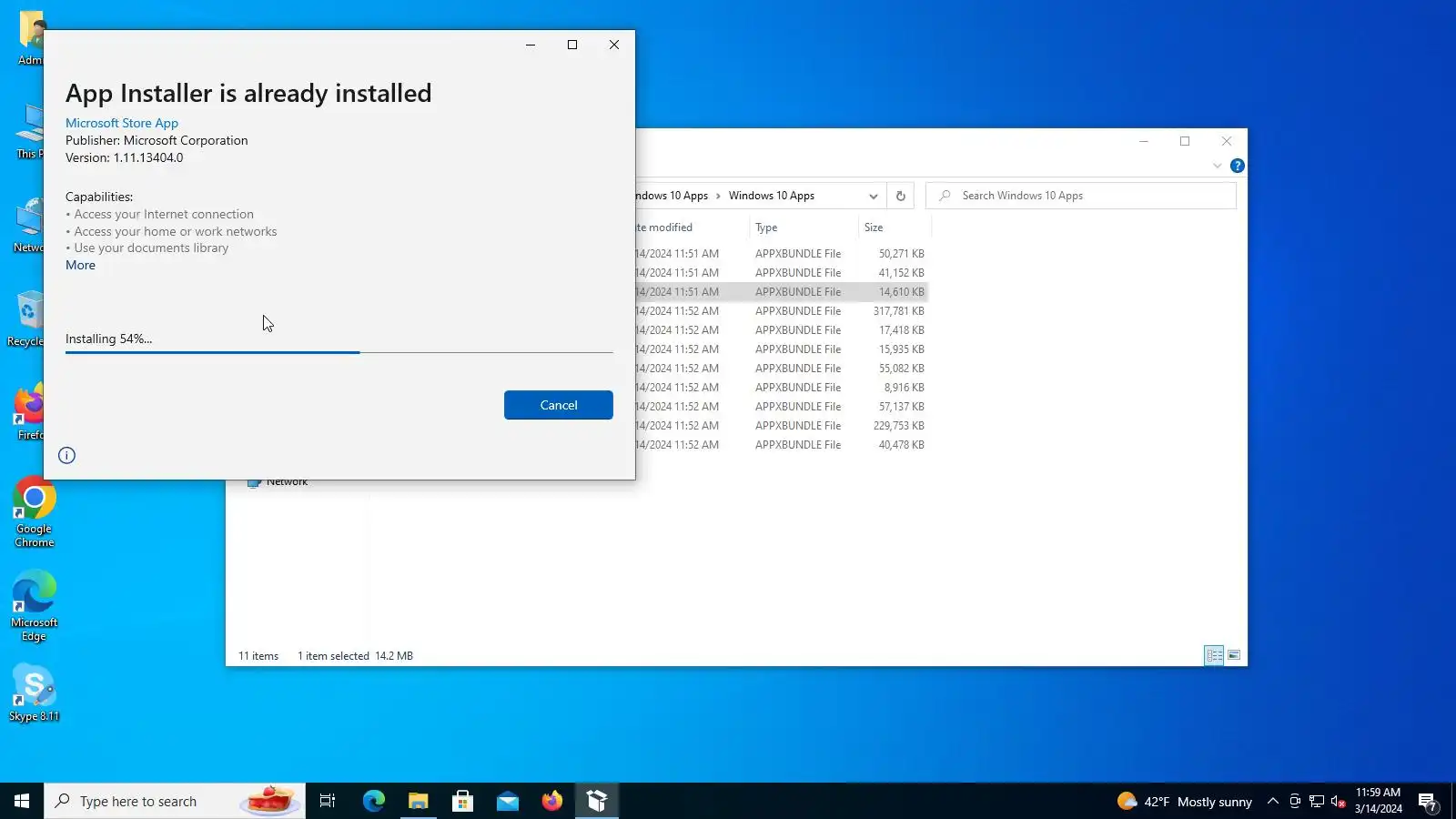The width and height of the screenshot is (1456, 819).
Task: Show hidden system tray icons
Action: coord(1273,802)
